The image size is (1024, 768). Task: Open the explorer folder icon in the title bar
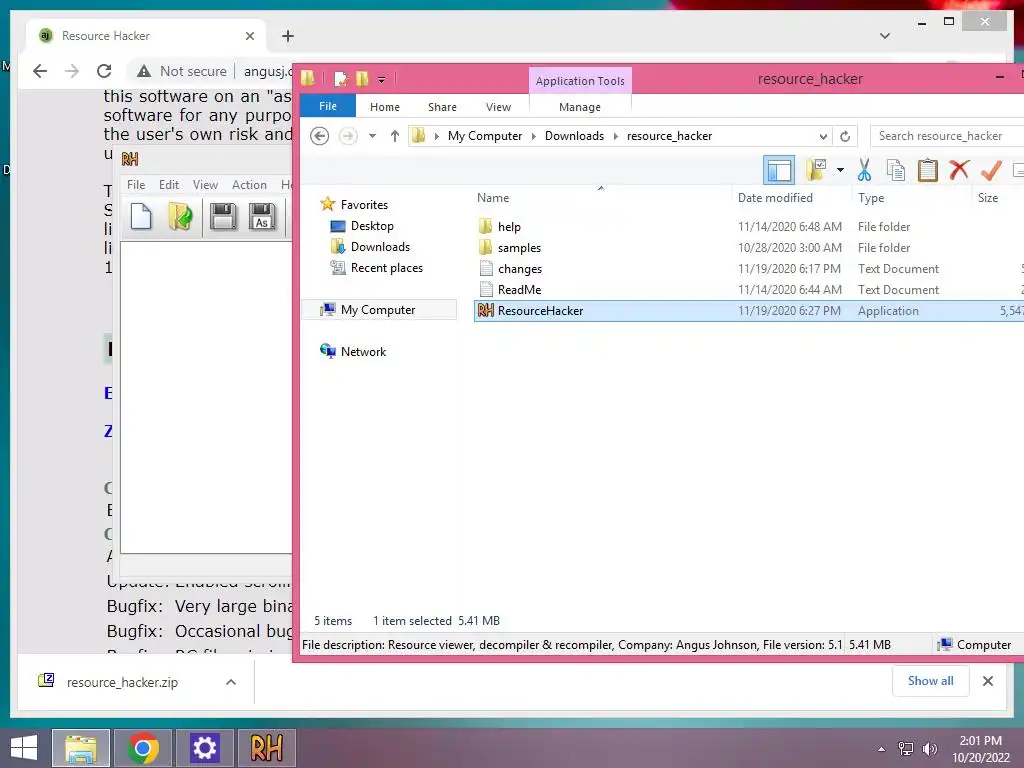(308, 79)
